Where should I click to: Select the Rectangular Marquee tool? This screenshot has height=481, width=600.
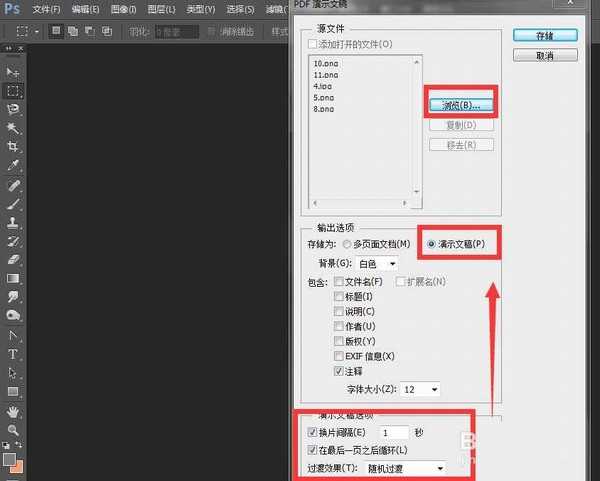pyautogui.click(x=13, y=91)
